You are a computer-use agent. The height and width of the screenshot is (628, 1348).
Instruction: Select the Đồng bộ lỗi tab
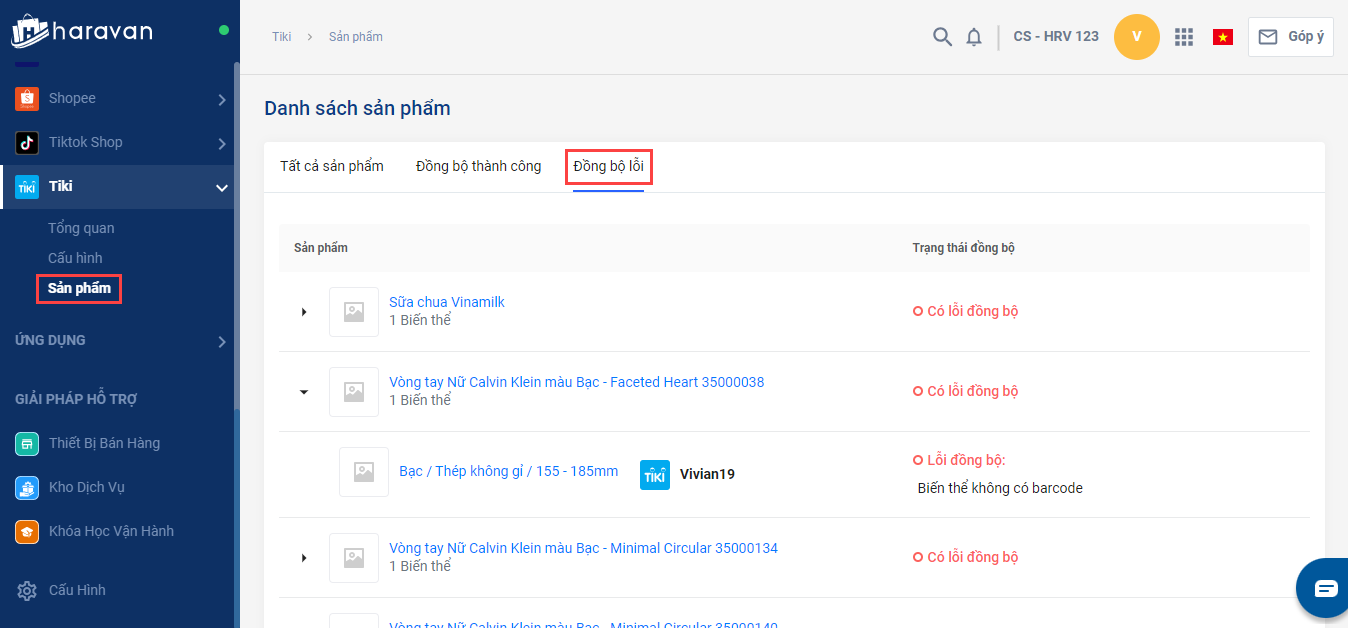click(608, 166)
